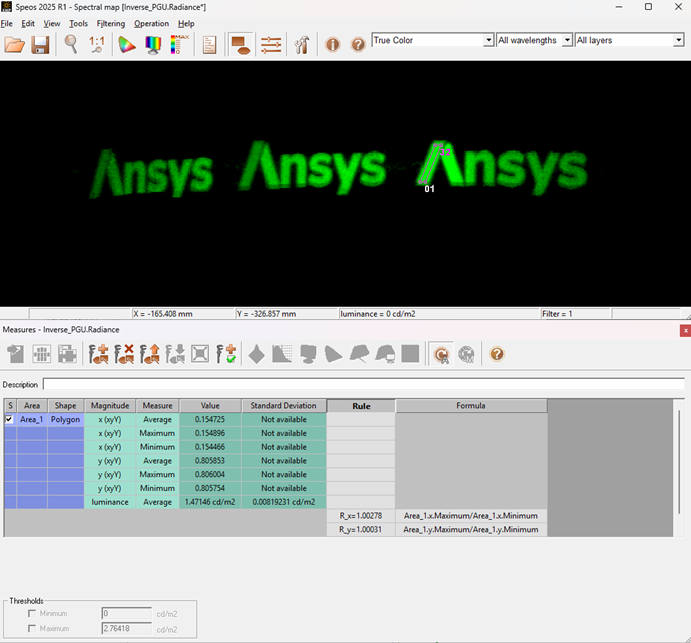Enable the Maximum threshold checkbox

[x=32, y=628]
